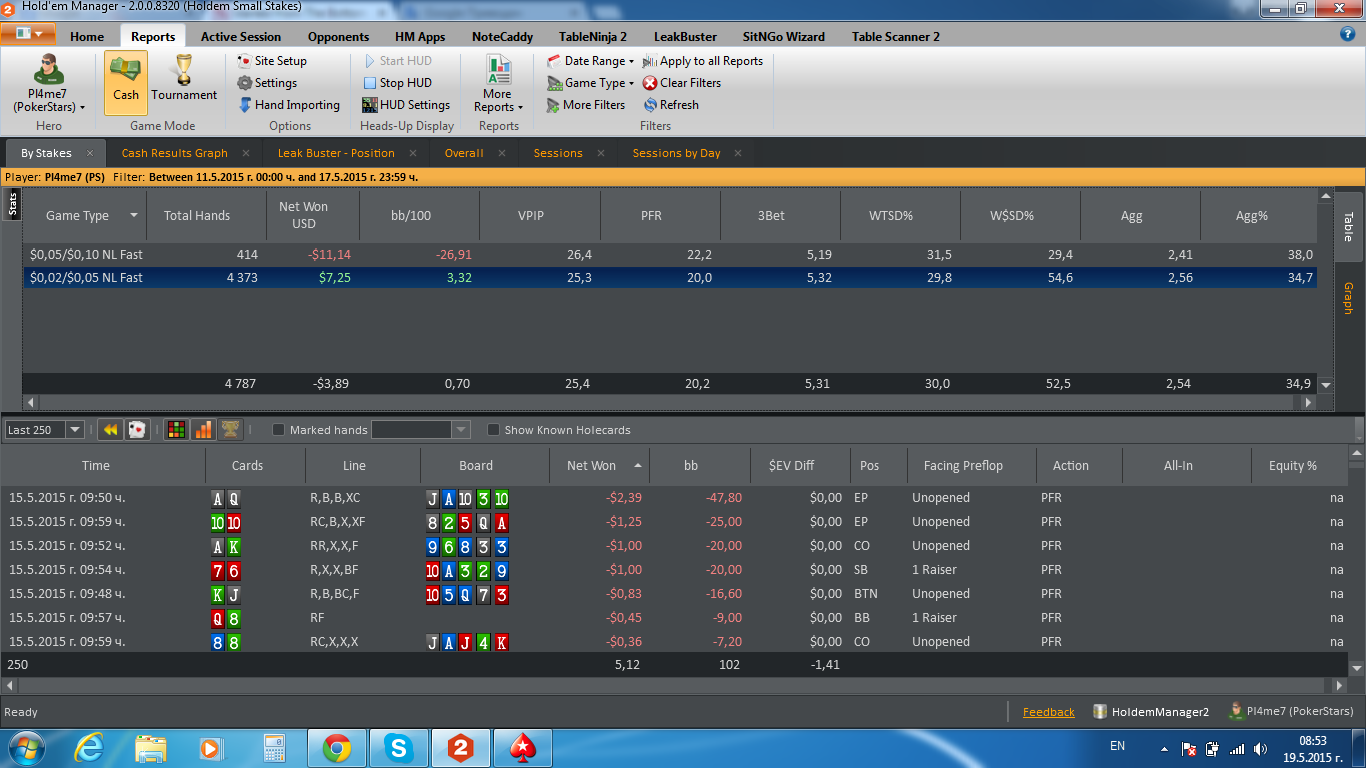Click the yellow rewind arrows icon
The width and height of the screenshot is (1366, 768).
coord(111,430)
